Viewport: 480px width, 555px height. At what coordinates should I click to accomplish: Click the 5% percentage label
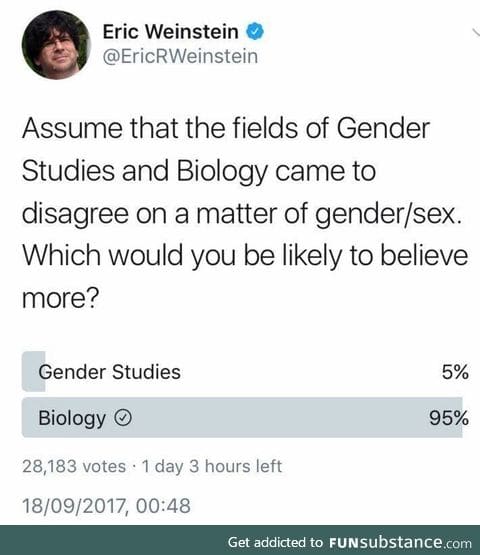pos(455,372)
